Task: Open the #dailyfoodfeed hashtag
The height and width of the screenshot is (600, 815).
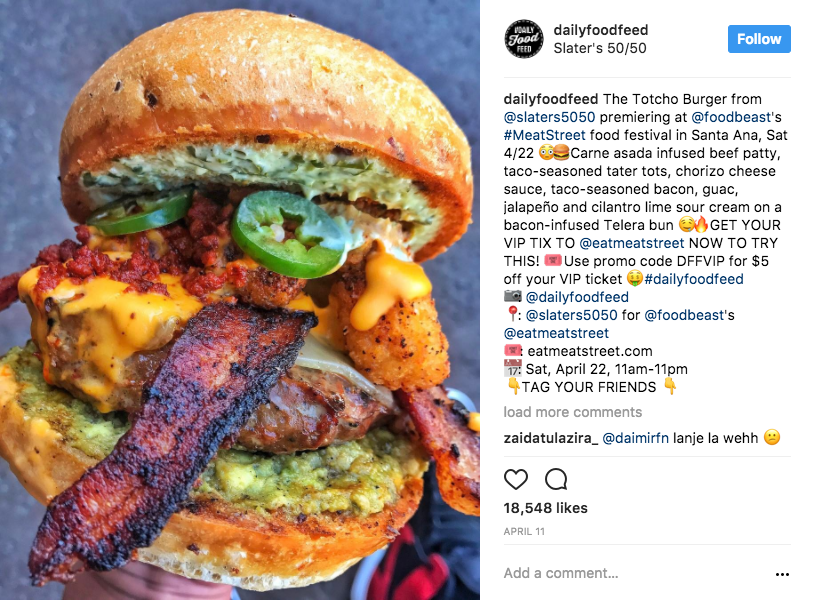Action: point(694,279)
